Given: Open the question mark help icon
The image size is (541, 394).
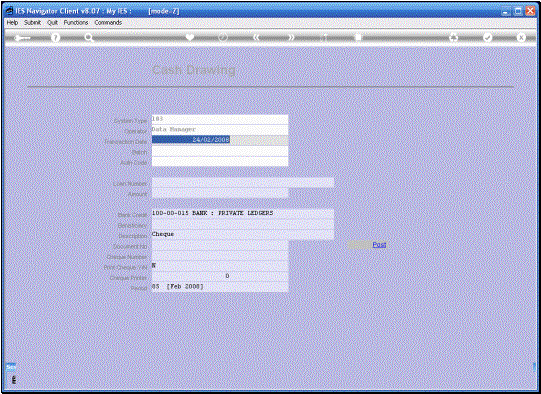Looking at the screenshot, I should 55,38.
